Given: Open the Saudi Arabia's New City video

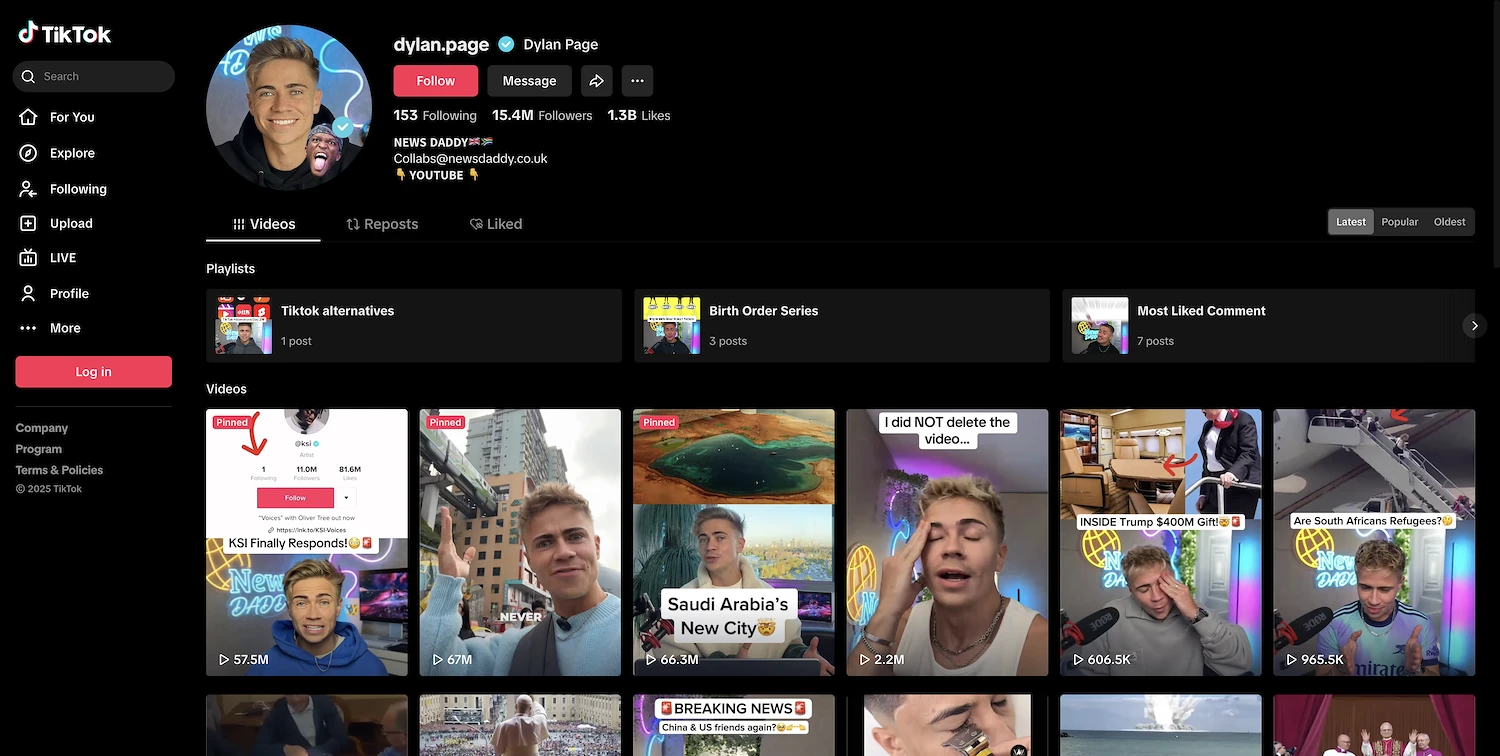Looking at the screenshot, I should pyautogui.click(x=733, y=542).
